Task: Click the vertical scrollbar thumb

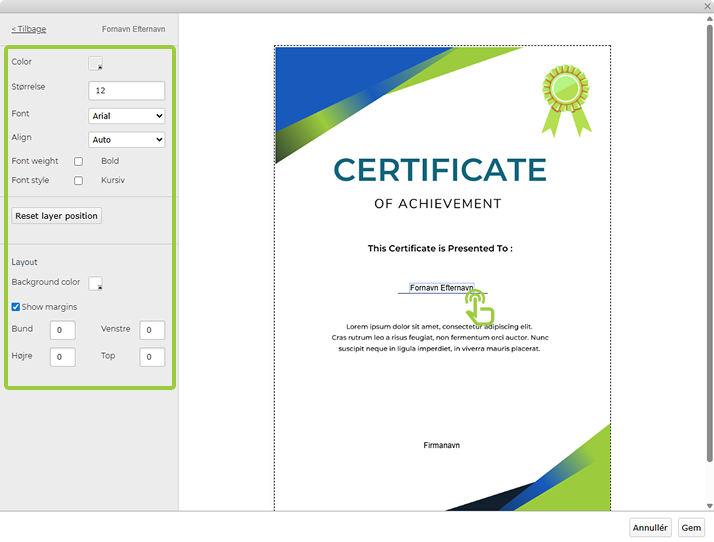Action: pos(709,243)
